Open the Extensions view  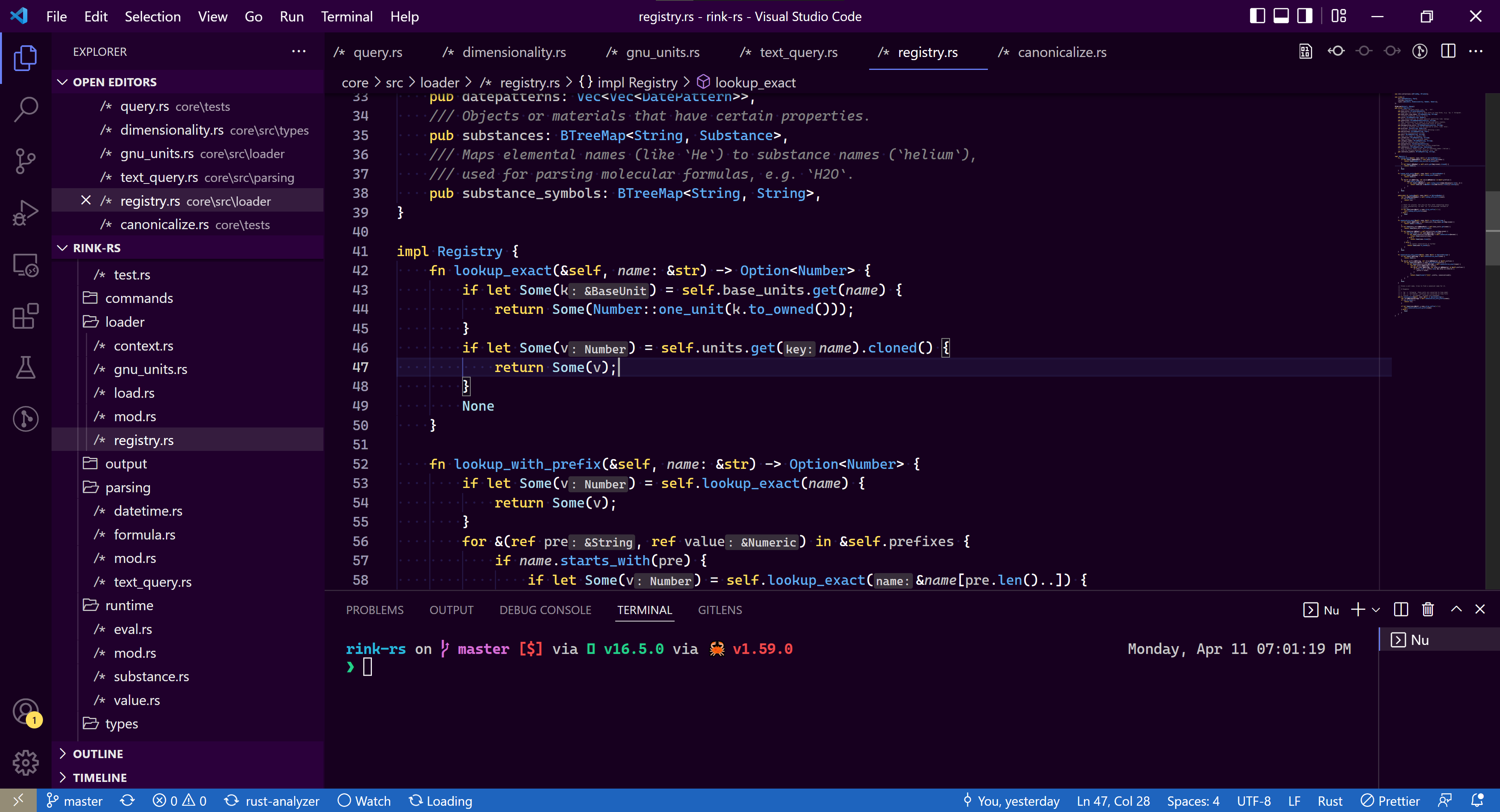pyautogui.click(x=26, y=316)
